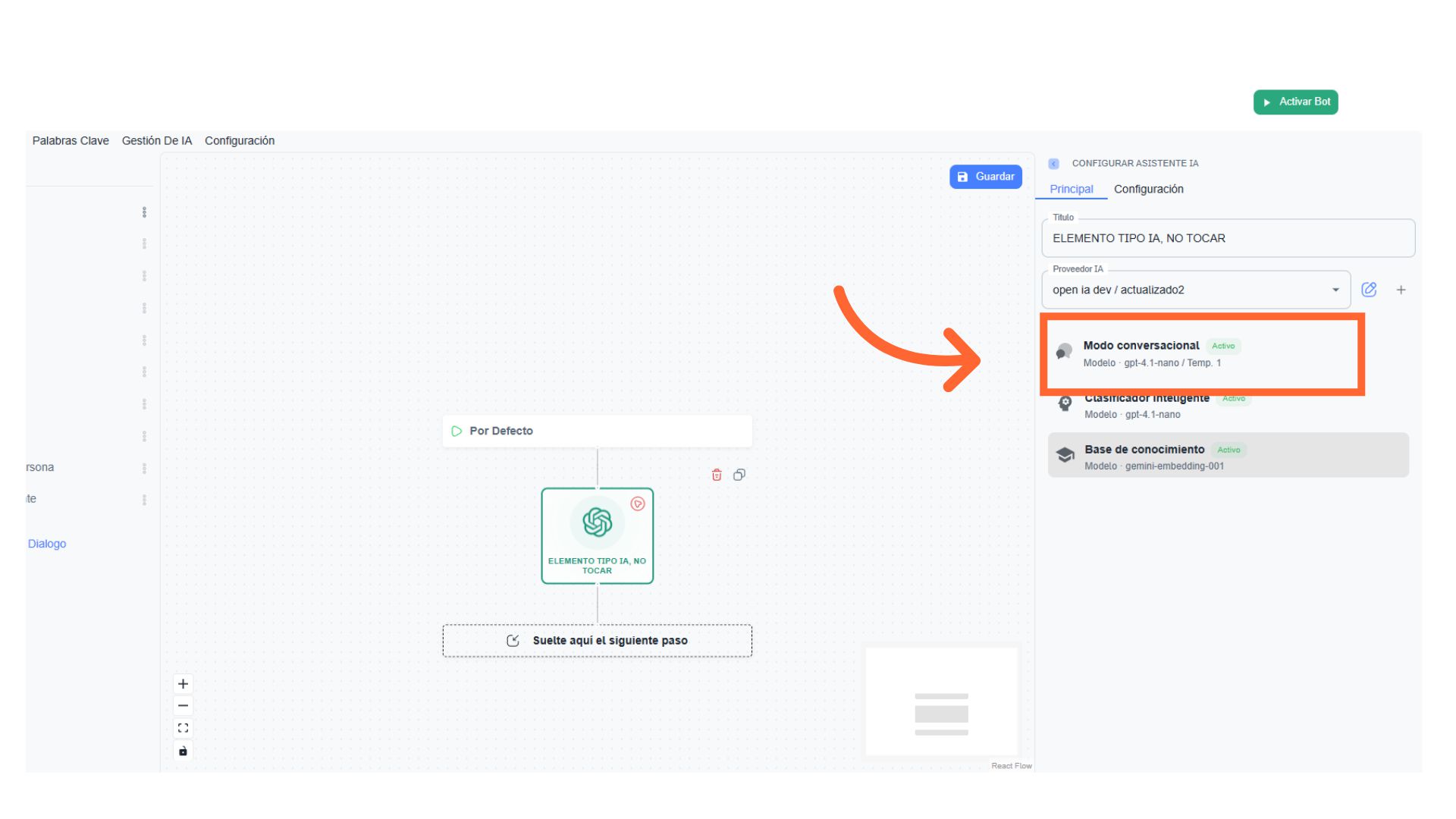This screenshot has height=819, width=1456.
Task: Toggle canvas interactivity lock icon
Action: click(x=183, y=751)
